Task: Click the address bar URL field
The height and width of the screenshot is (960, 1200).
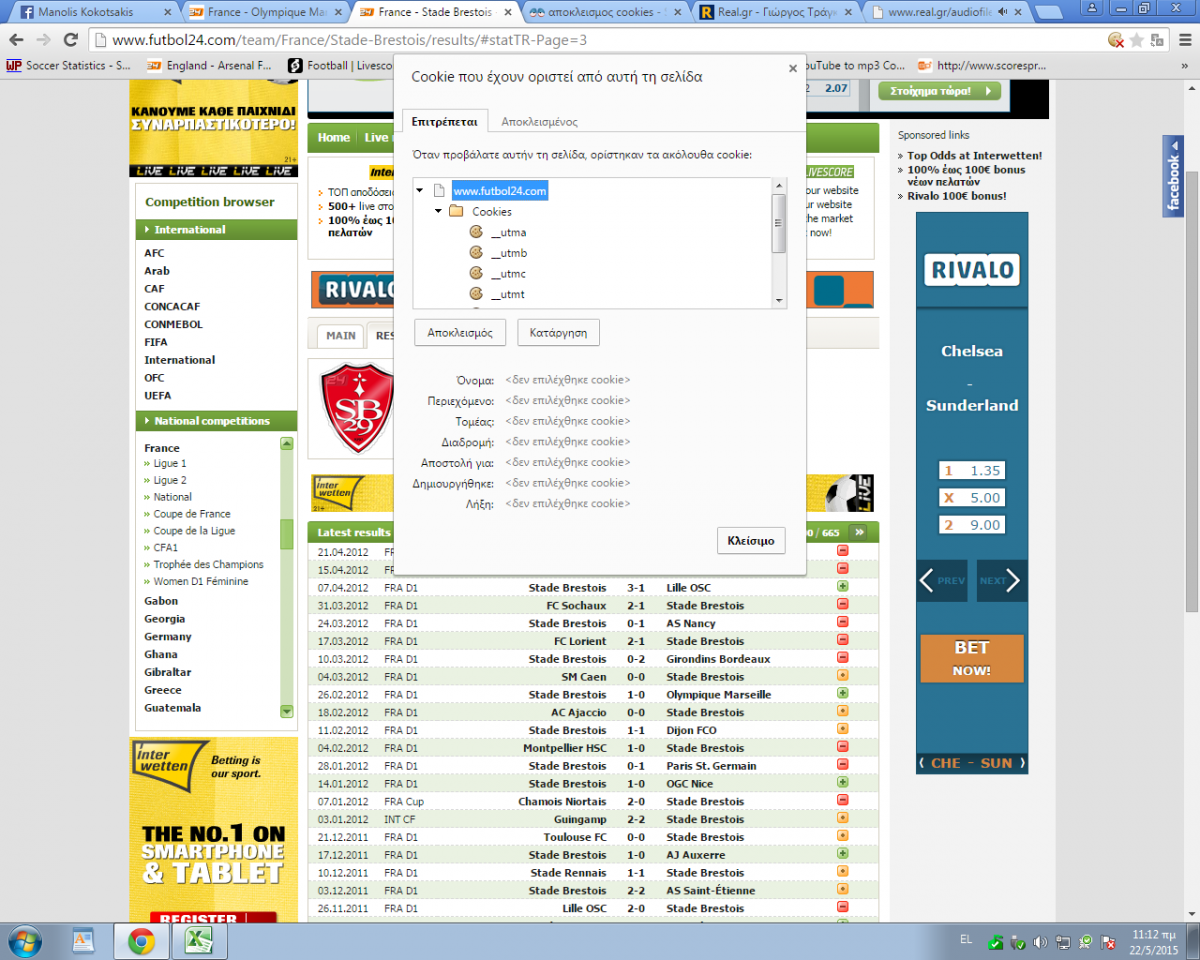Action: pyautogui.click(x=600, y=41)
